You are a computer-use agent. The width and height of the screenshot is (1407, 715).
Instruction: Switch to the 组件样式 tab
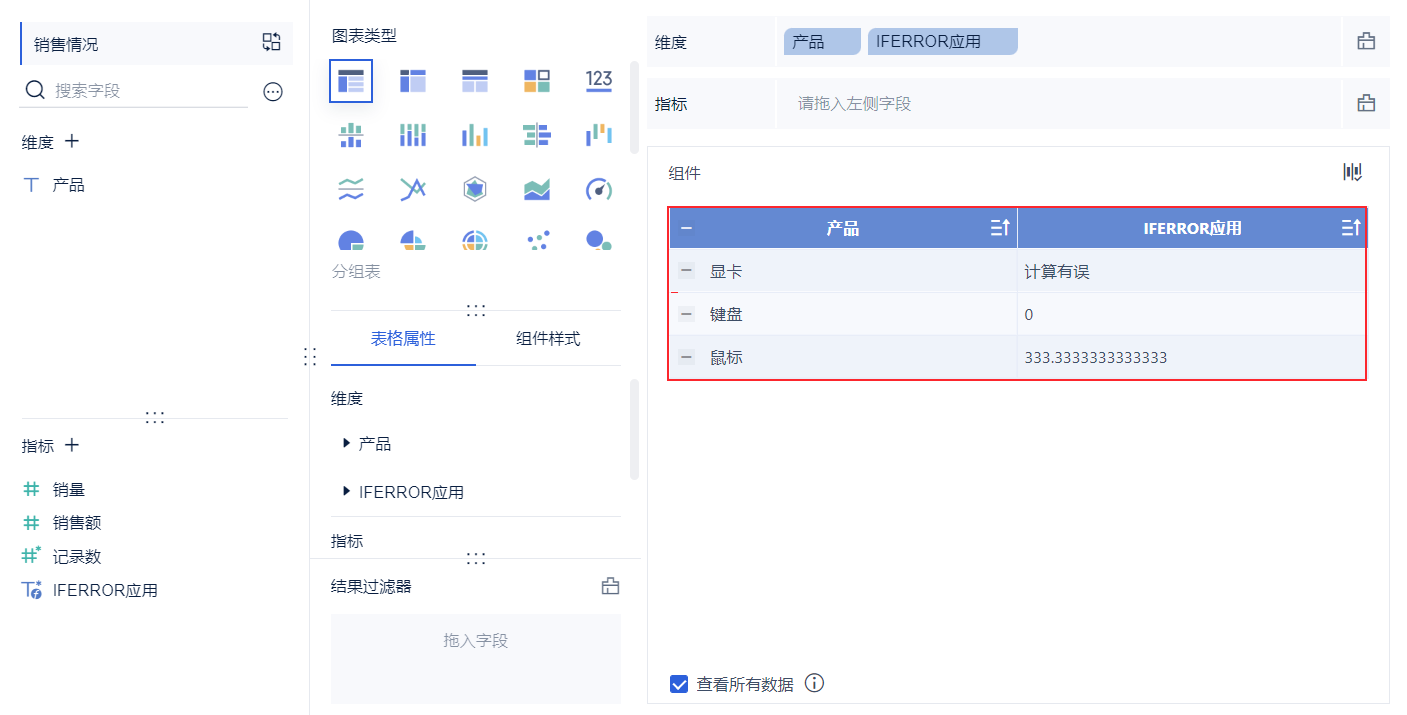click(548, 338)
